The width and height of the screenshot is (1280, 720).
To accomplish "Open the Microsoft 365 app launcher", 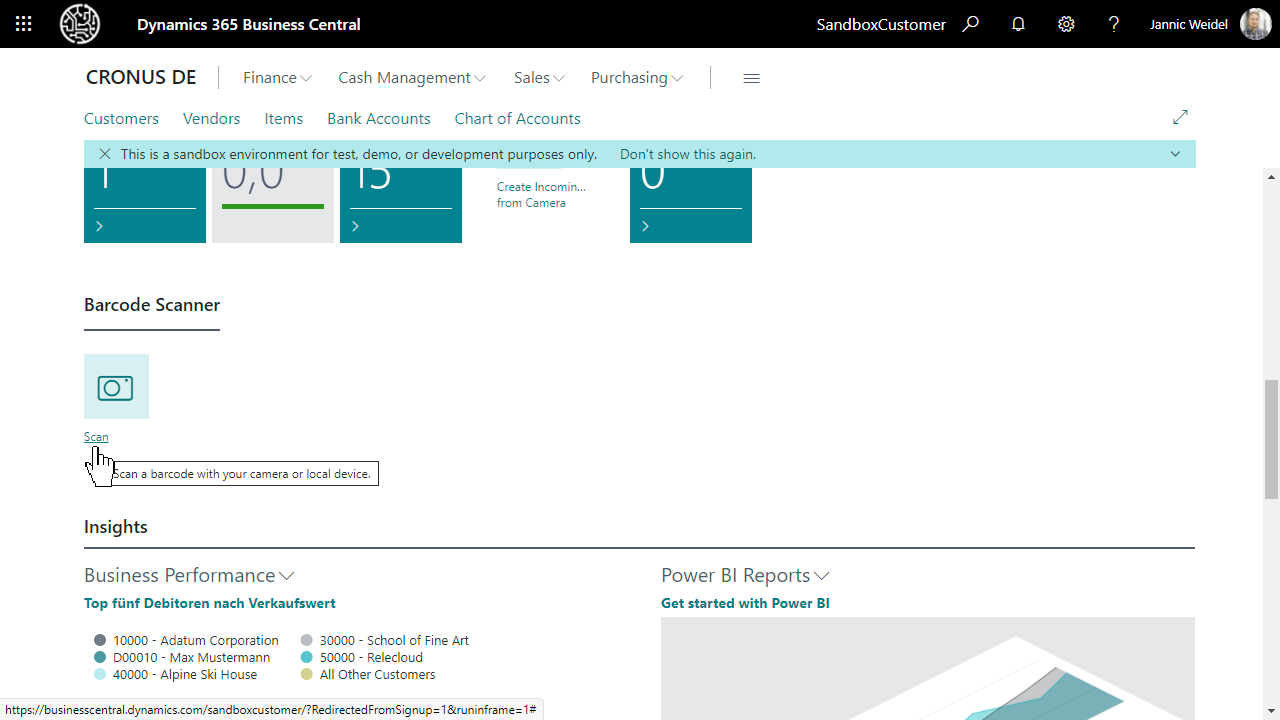I will tap(22, 24).
